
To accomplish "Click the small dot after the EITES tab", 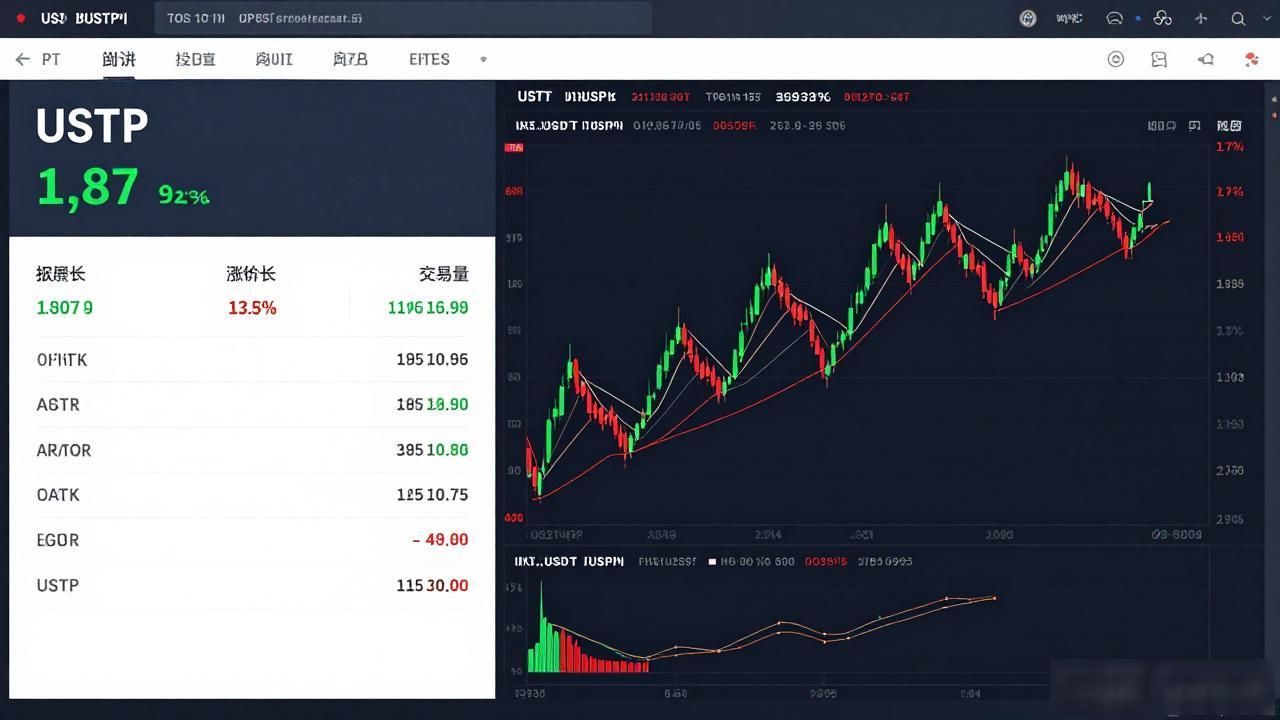I will coord(484,59).
